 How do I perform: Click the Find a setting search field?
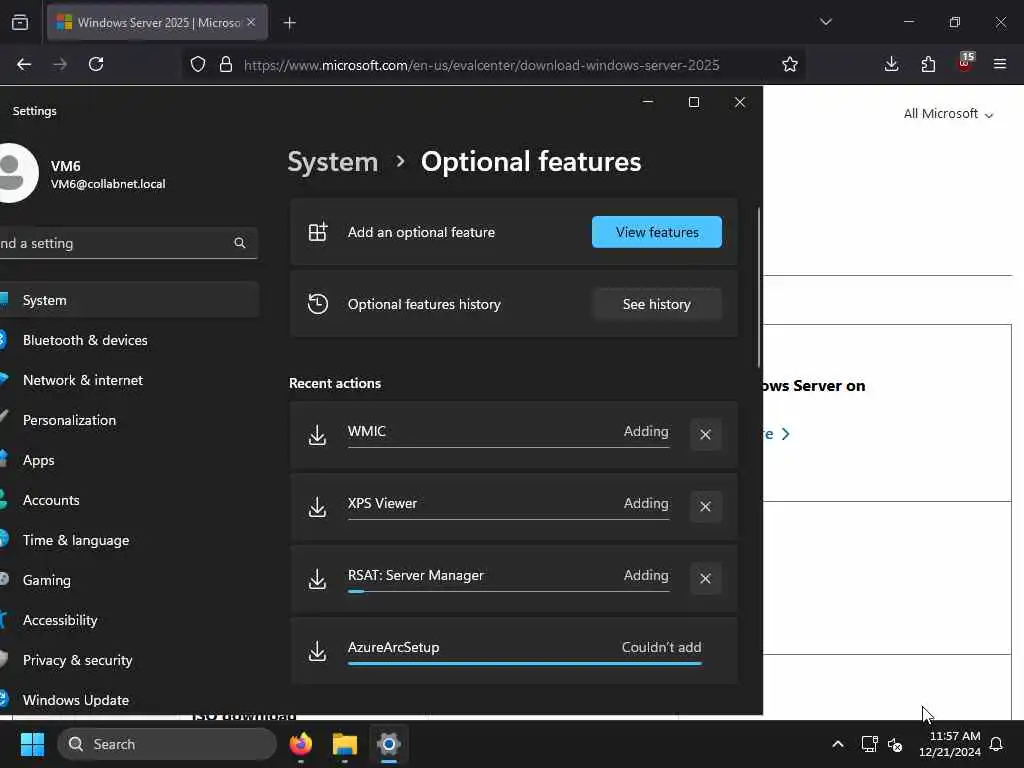[x=128, y=243]
